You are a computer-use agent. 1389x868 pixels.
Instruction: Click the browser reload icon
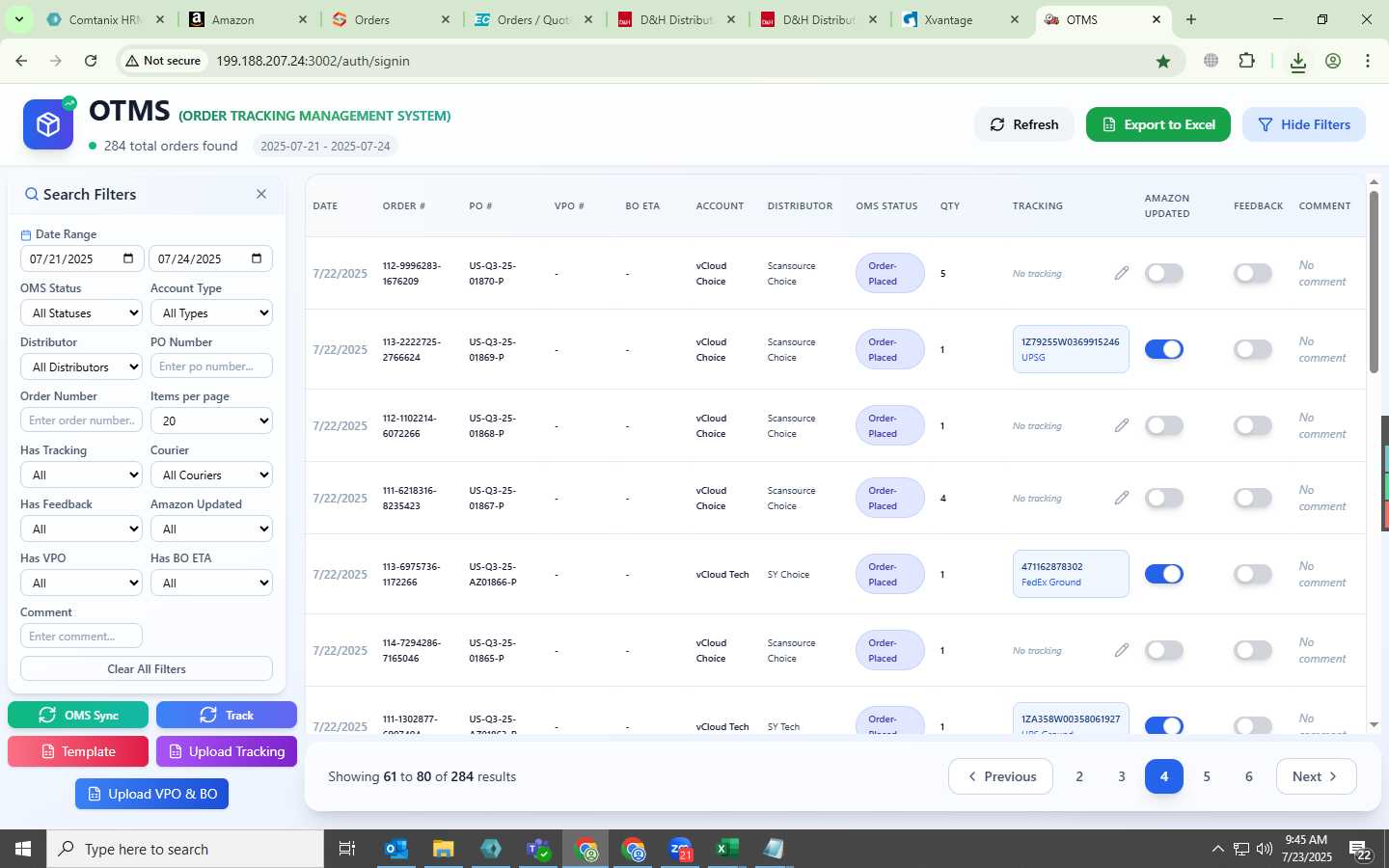(91, 61)
